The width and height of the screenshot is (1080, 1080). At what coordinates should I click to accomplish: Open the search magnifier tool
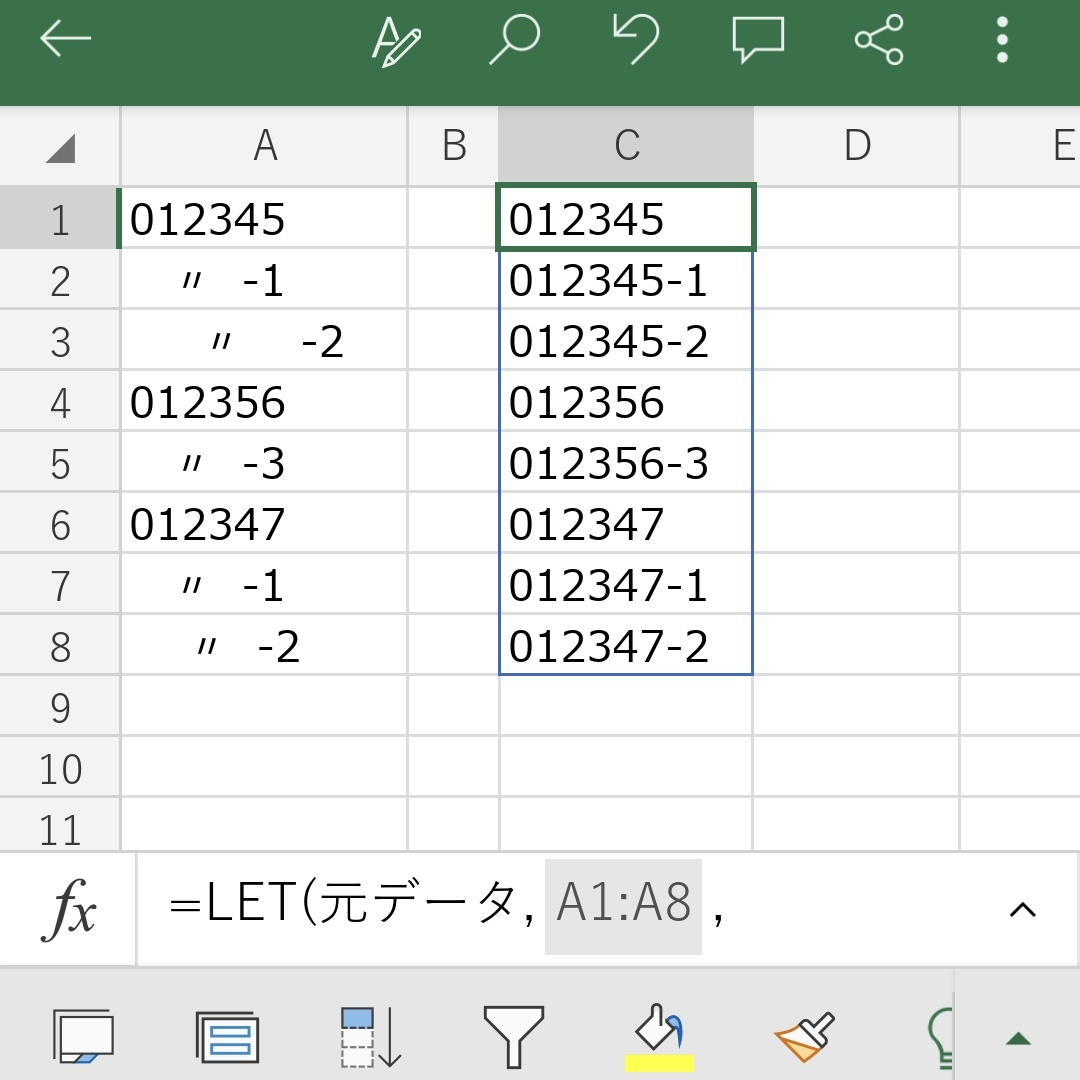(x=514, y=41)
